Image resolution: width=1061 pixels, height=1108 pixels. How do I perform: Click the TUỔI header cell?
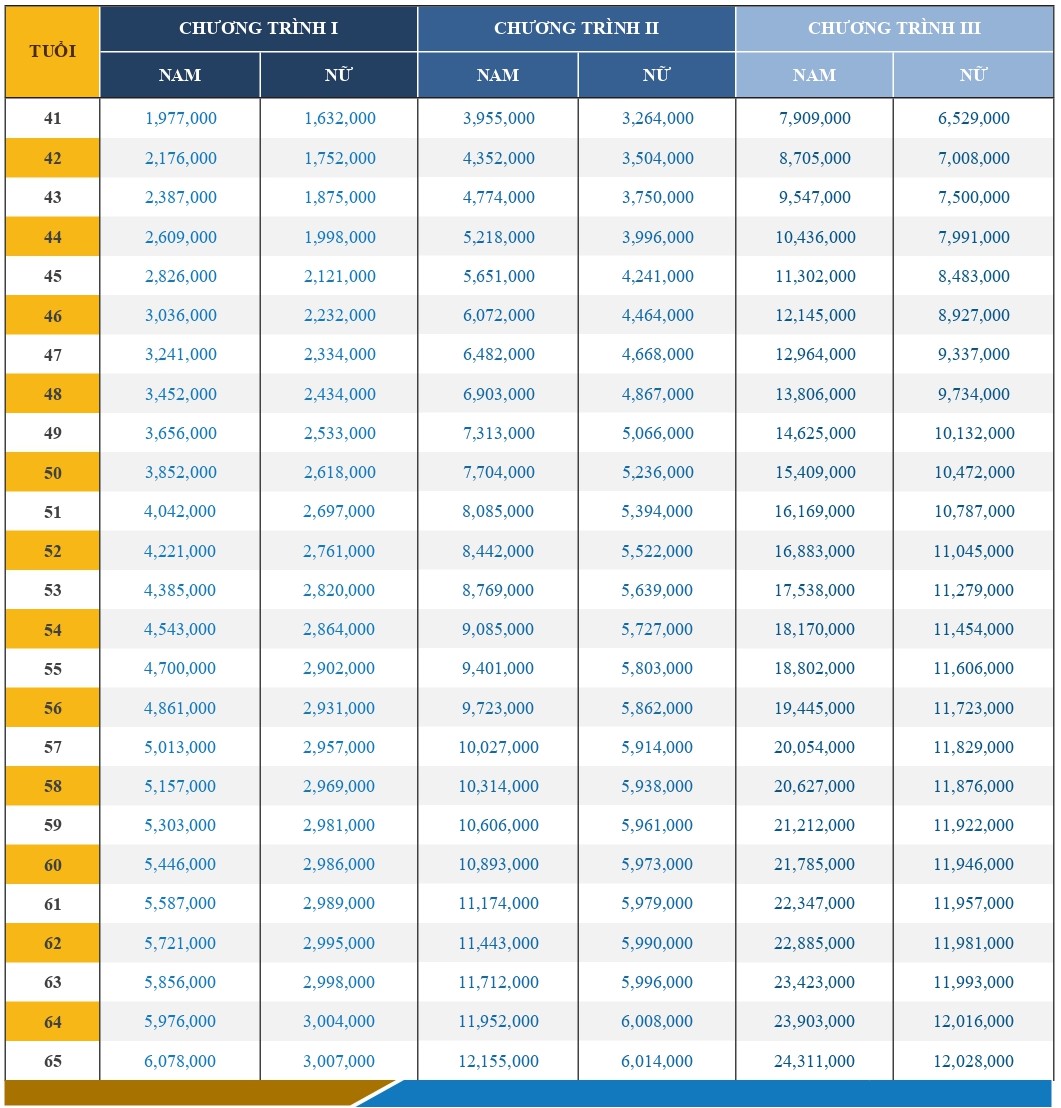tap(52, 52)
